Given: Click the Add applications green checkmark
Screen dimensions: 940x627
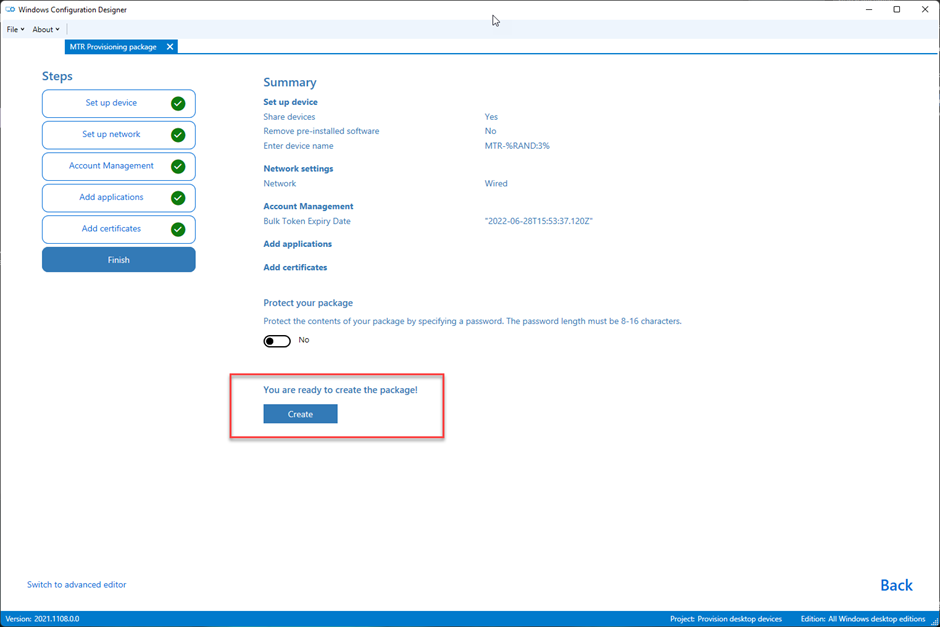Looking at the screenshot, I should point(178,198).
